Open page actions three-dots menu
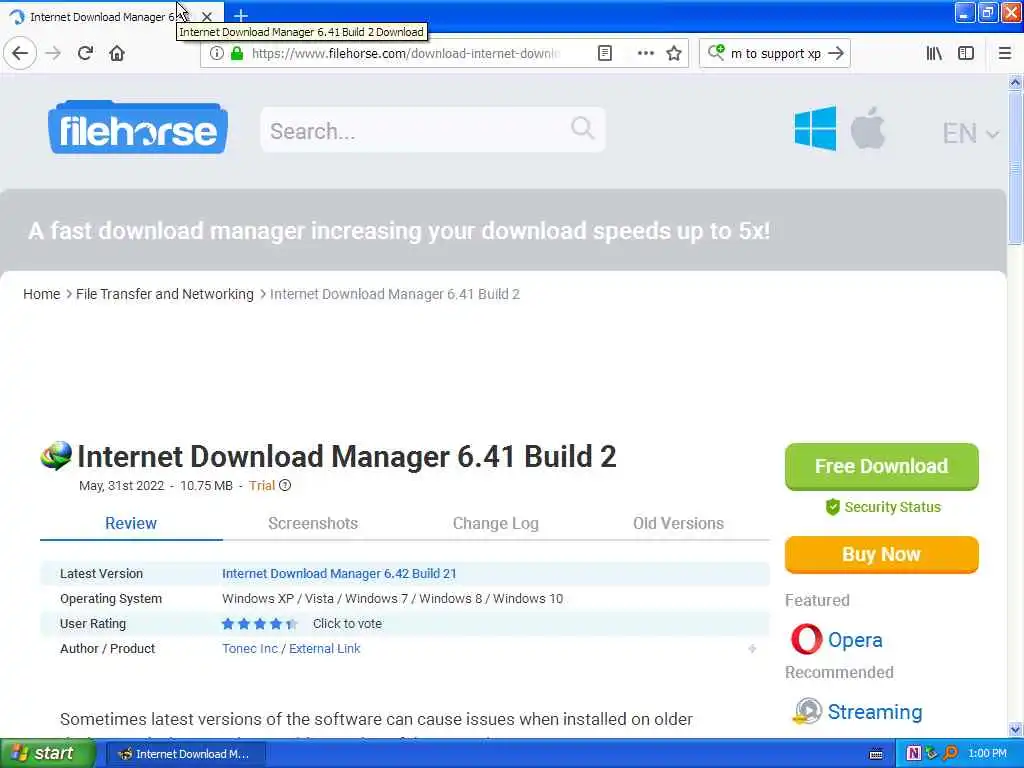Image resolution: width=1024 pixels, height=768 pixels. pyautogui.click(x=645, y=54)
